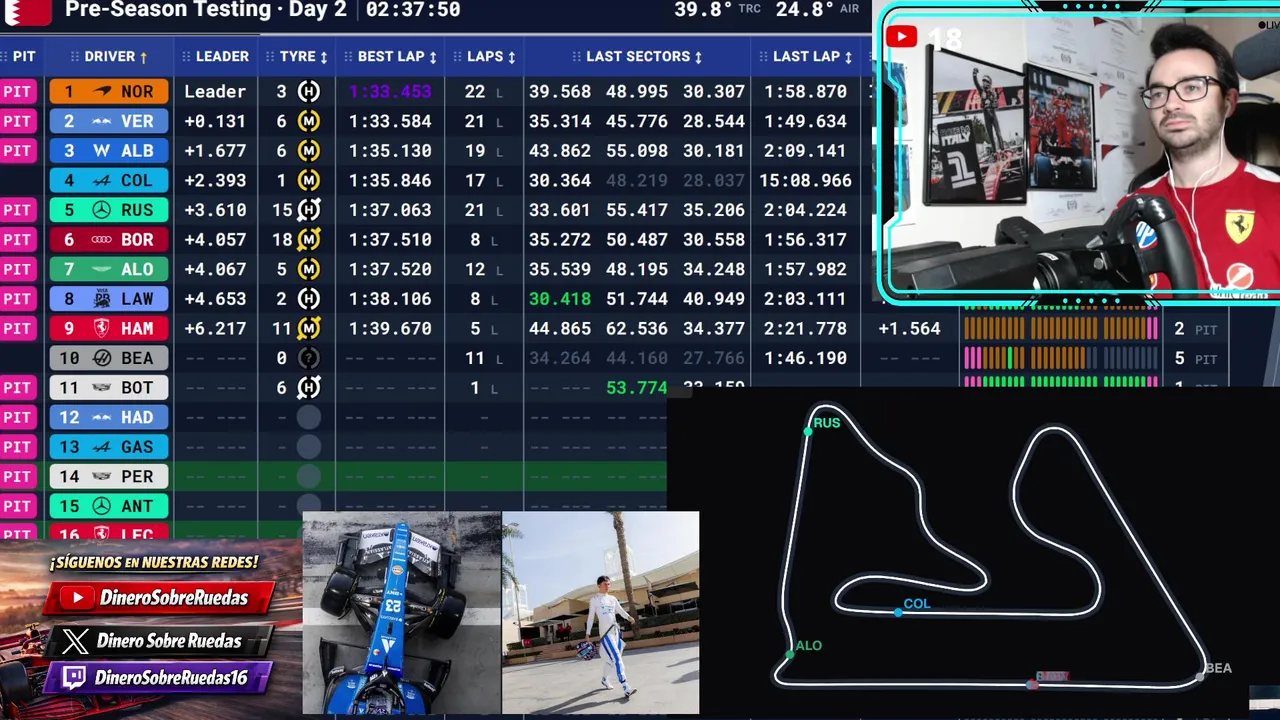Click the Pre-Season Testing Day 2 title
Screen dimensions: 1280x720
point(206,10)
